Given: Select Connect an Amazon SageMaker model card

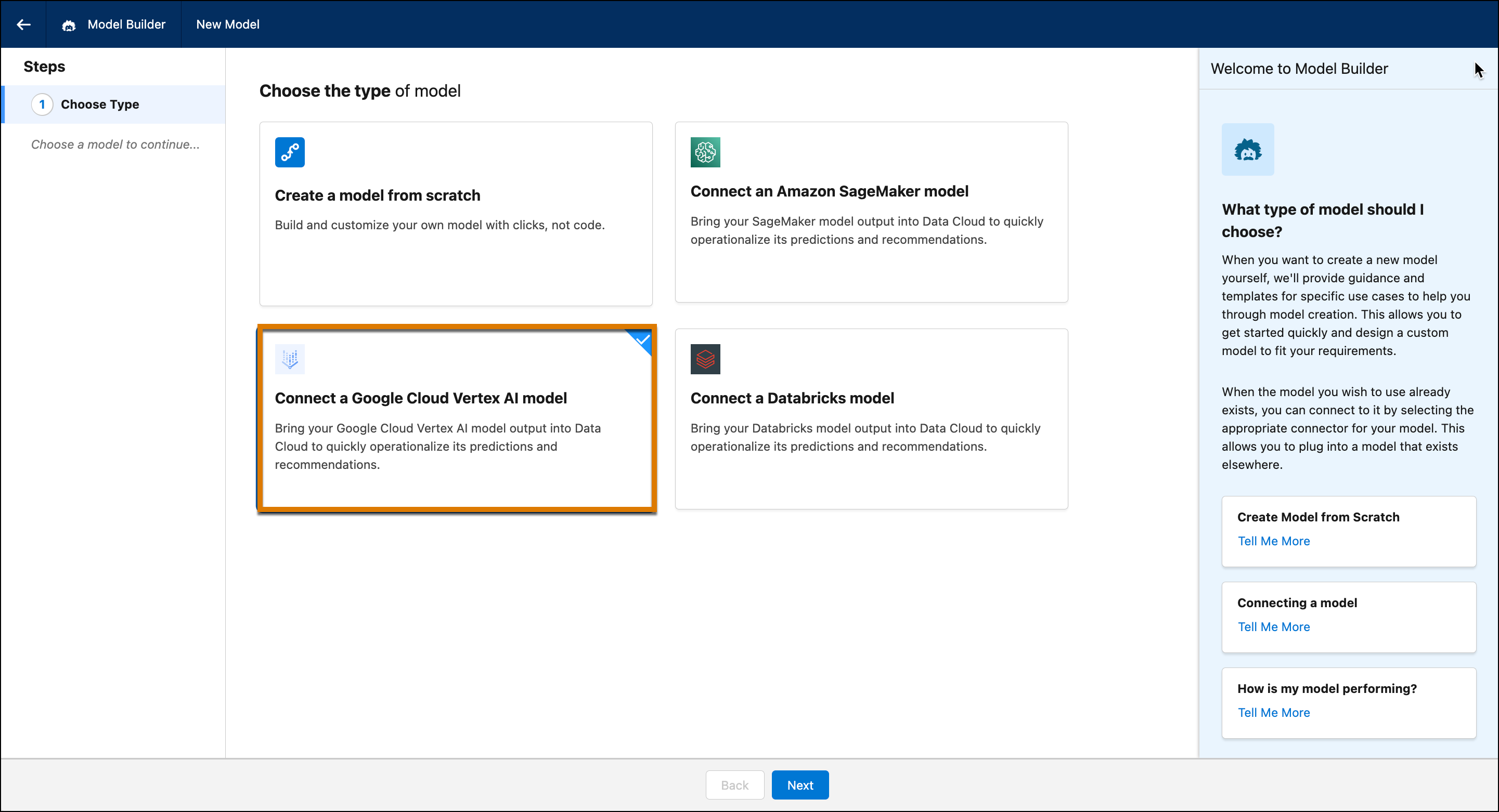Looking at the screenshot, I should point(871,212).
